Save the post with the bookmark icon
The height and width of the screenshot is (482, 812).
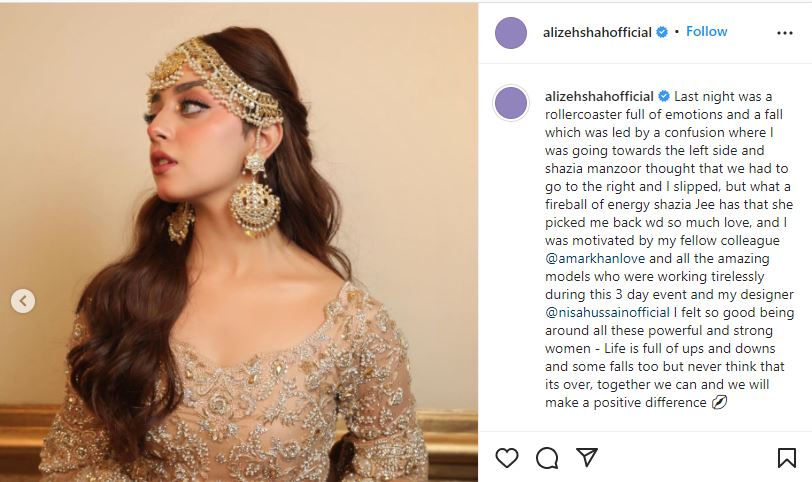coord(787,458)
